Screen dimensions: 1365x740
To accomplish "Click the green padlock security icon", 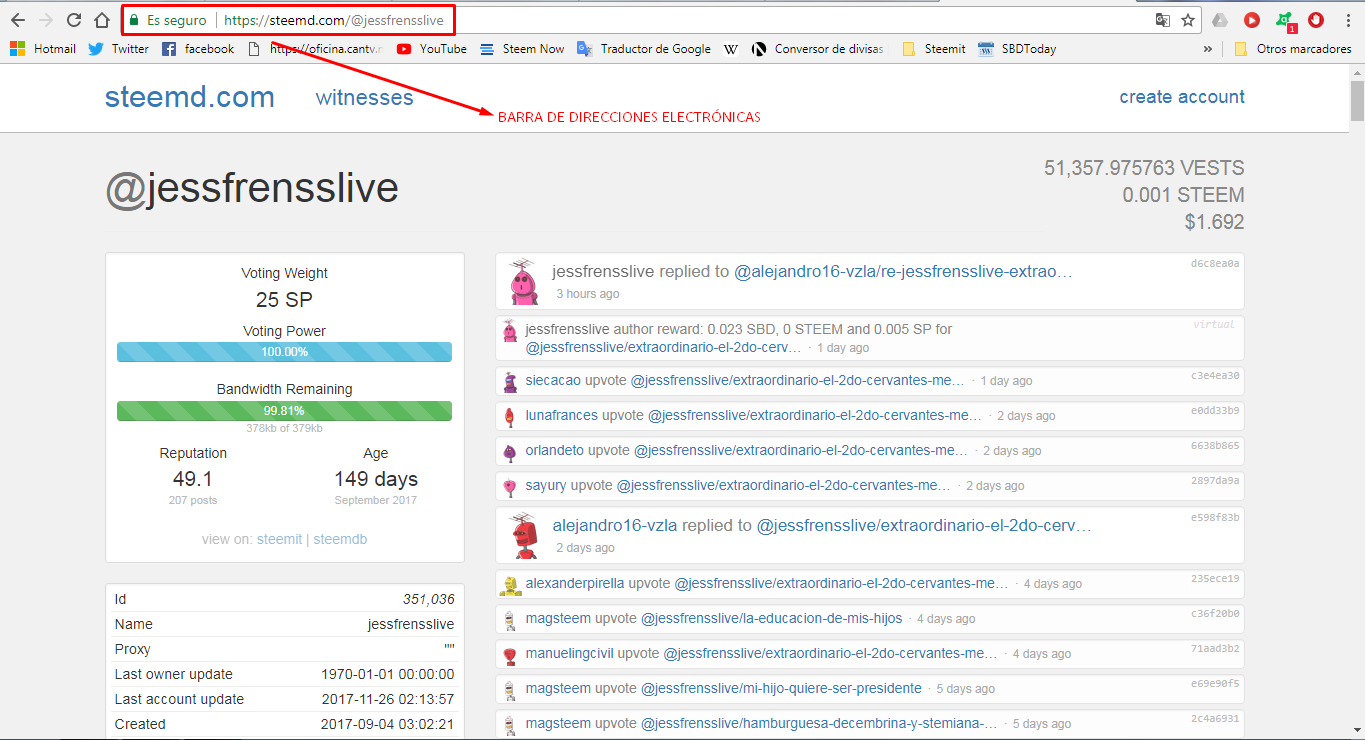I will point(134,20).
